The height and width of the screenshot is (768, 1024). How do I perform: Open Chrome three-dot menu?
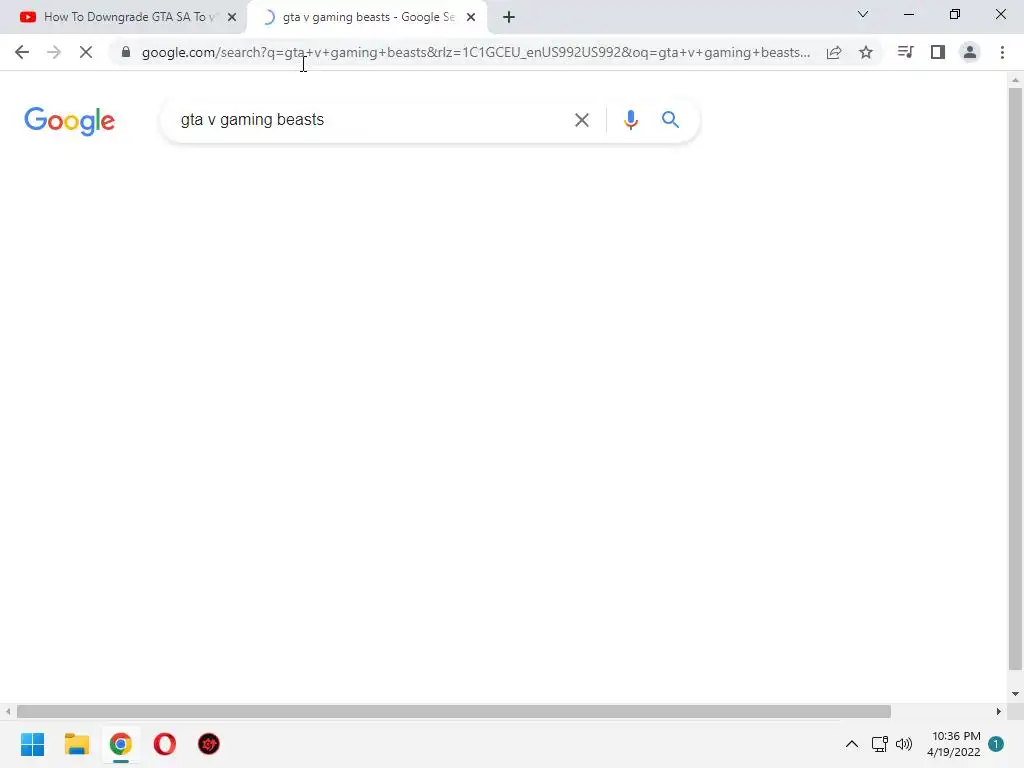coord(1002,52)
